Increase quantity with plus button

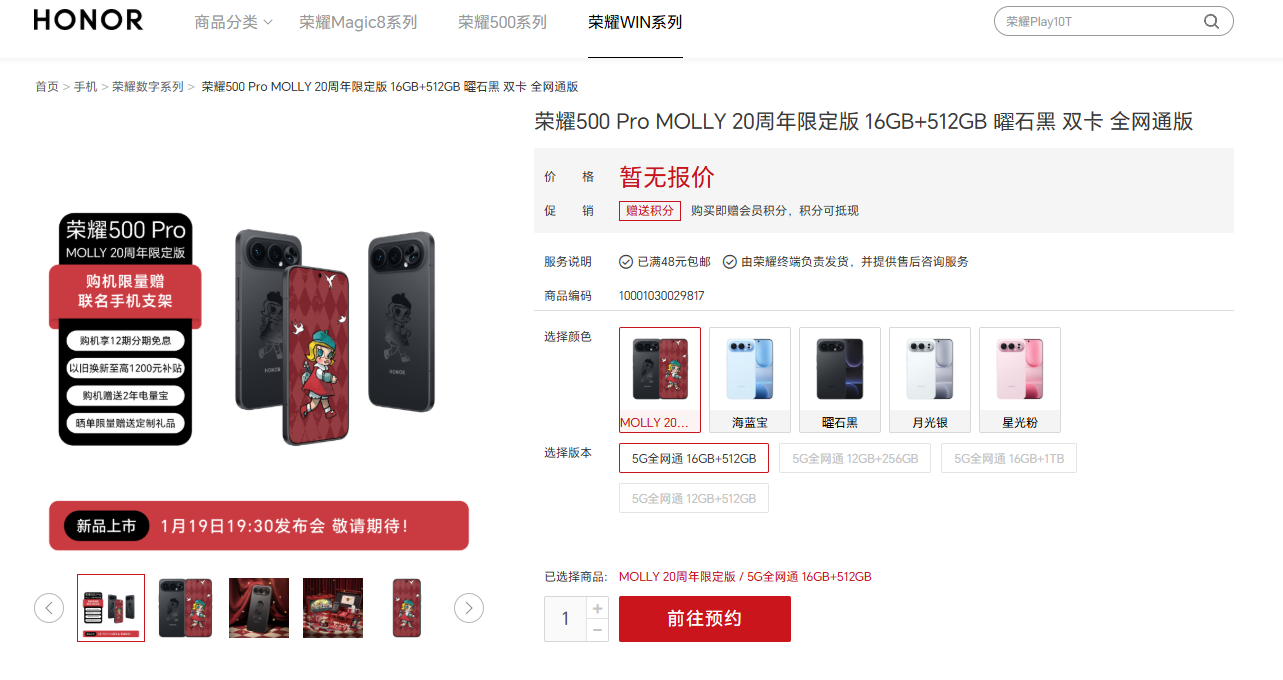click(597, 608)
